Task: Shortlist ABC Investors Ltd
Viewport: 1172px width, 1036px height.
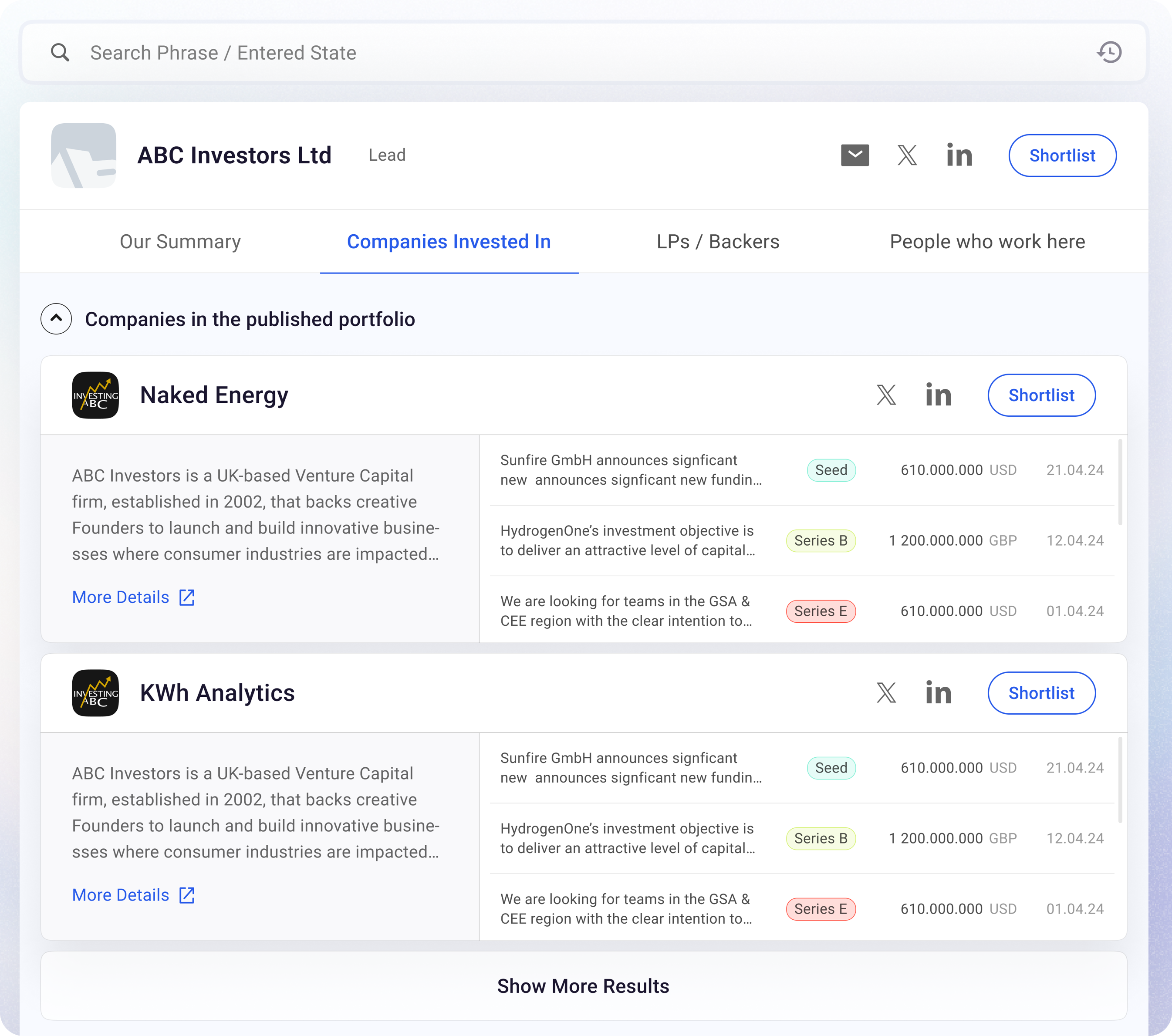Action: click(x=1062, y=155)
